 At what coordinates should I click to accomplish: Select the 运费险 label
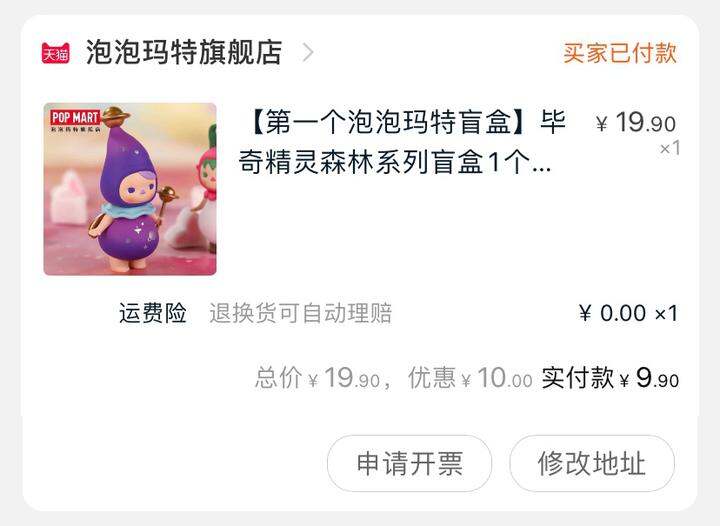pos(152,313)
